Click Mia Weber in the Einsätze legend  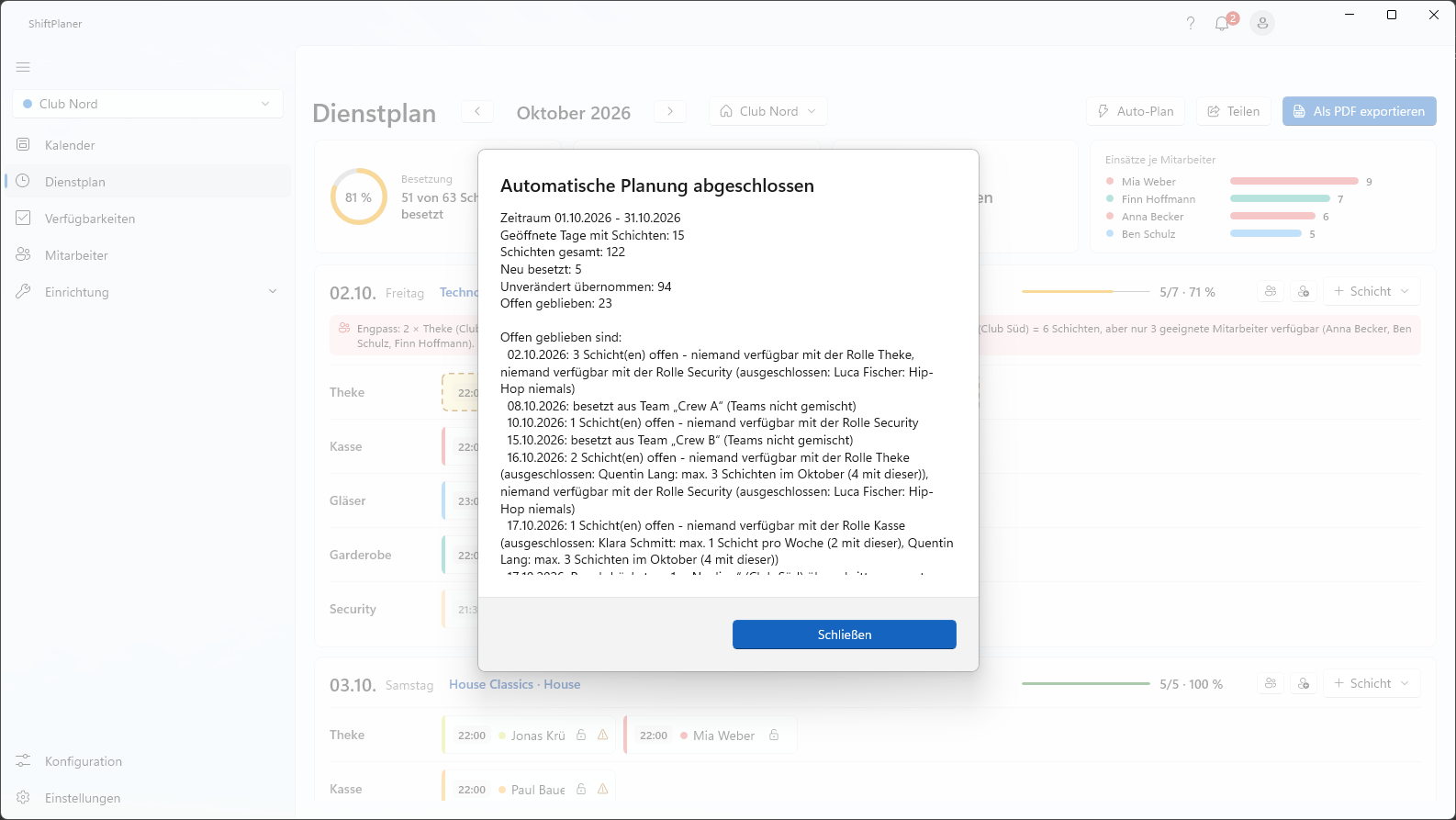[x=1148, y=182]
